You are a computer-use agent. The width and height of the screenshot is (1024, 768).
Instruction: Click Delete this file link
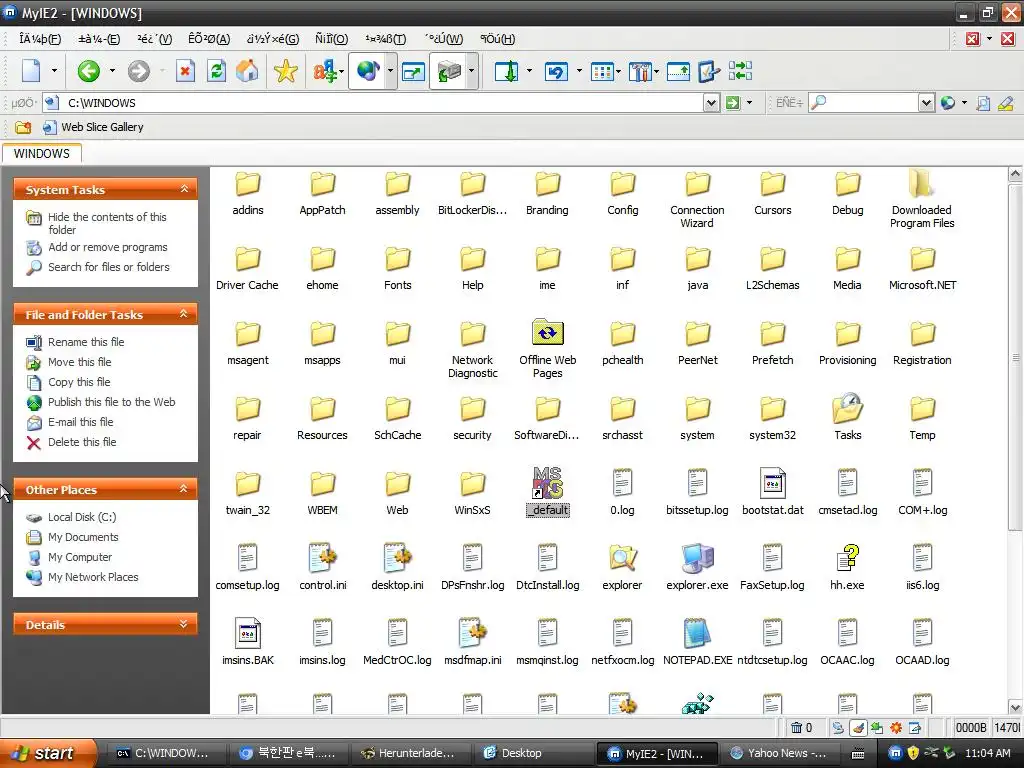pos(82,442)
